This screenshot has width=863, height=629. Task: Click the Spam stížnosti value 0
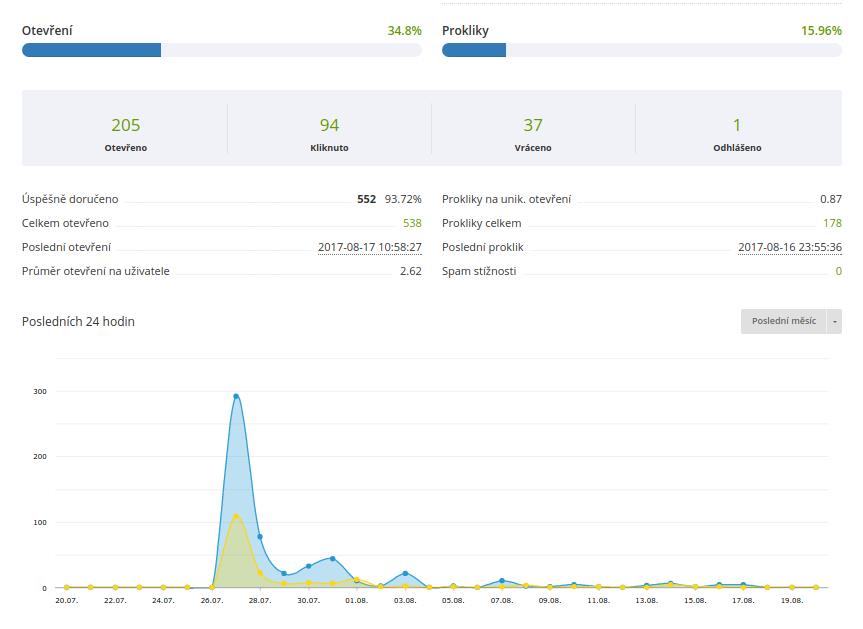coord(838,271)
